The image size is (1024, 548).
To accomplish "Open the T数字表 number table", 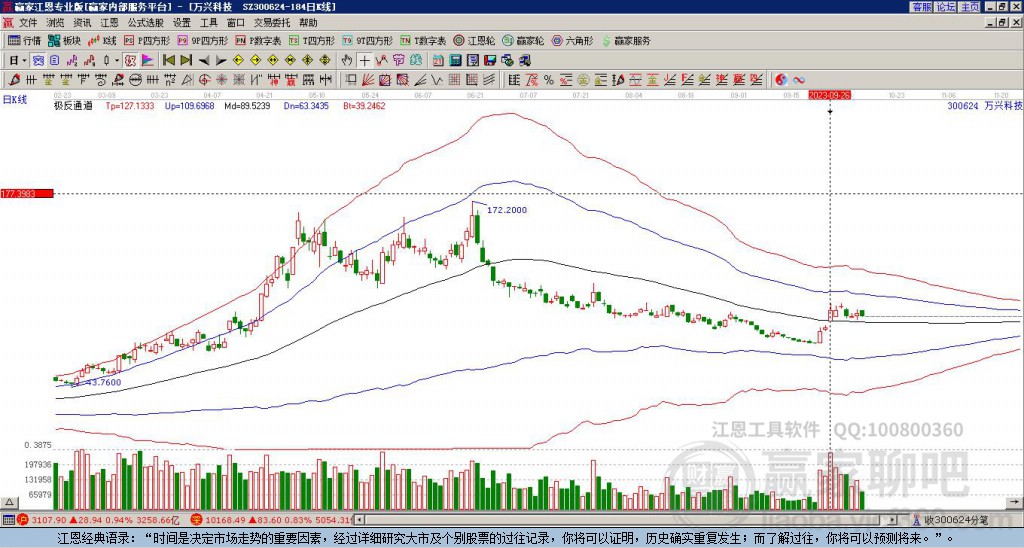I will (423, 40).
